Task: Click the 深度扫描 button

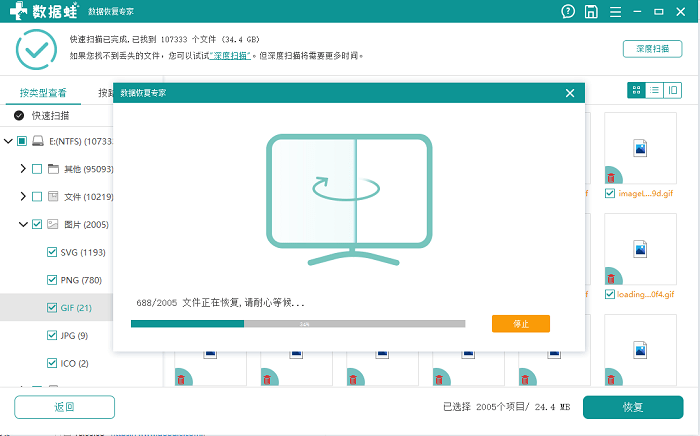Action: click(645, 48)
